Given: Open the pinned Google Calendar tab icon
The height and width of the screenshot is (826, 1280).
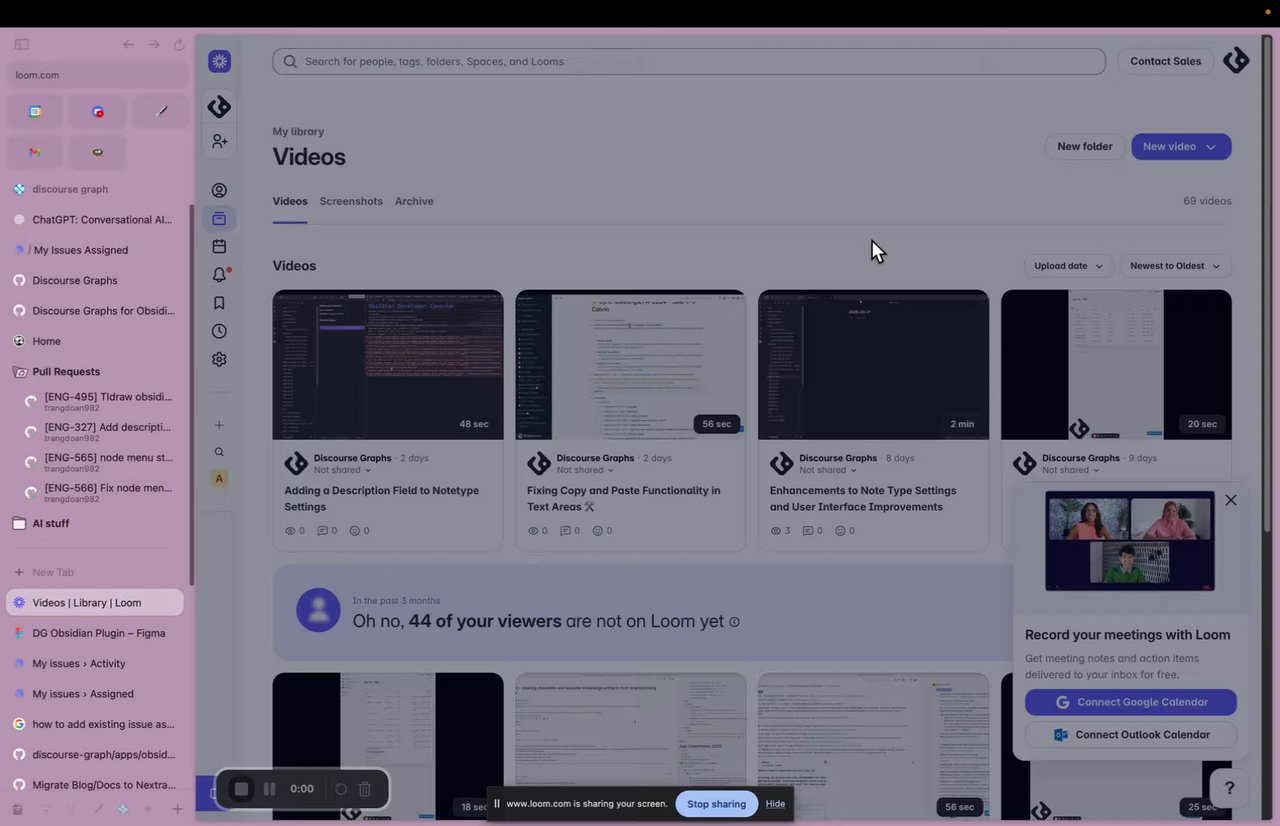Looking at the screenshot, I should pos(35,112).
